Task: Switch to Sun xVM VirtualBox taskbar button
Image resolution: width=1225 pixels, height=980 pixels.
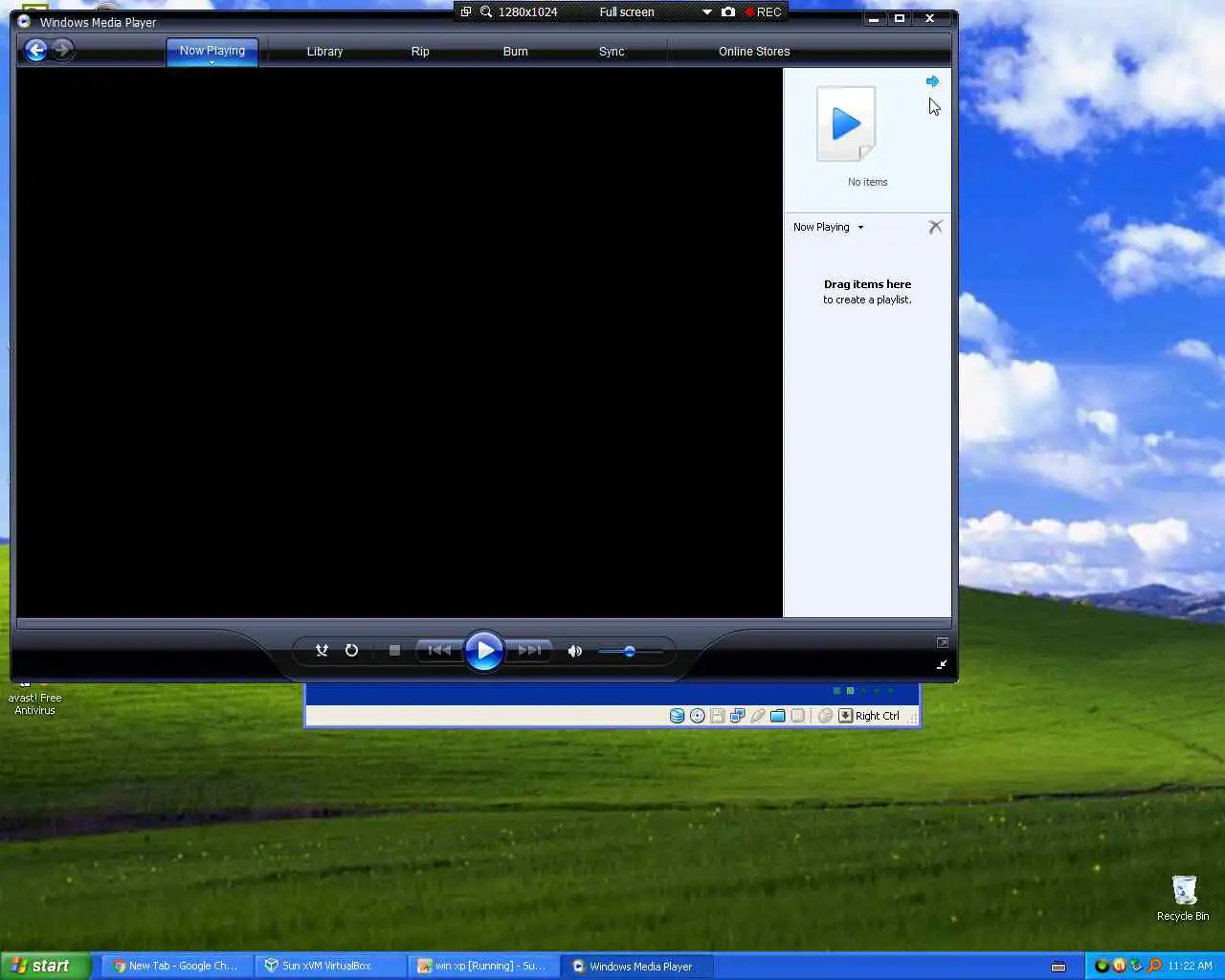Action: pos(328,966)
